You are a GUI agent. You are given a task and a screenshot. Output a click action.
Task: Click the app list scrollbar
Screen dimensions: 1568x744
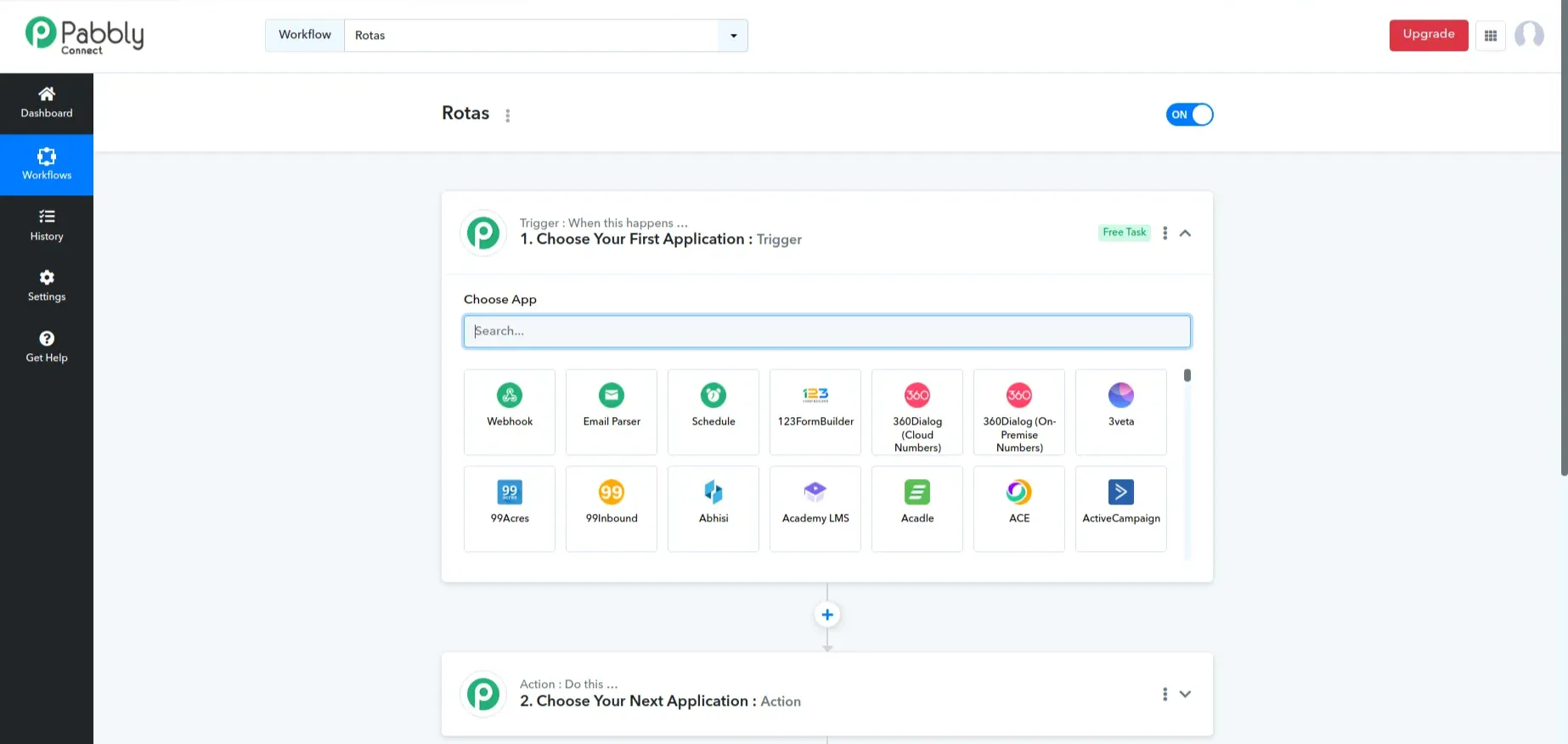click(x=1187, y=375)
